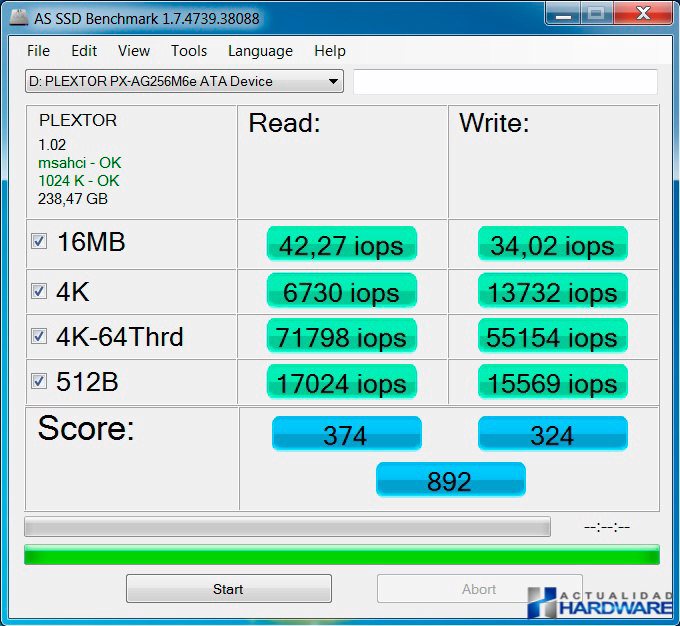The width and height of the screenshot is (680, 626).
Task: Select the 374 read score value
Action: pos(346,435)
